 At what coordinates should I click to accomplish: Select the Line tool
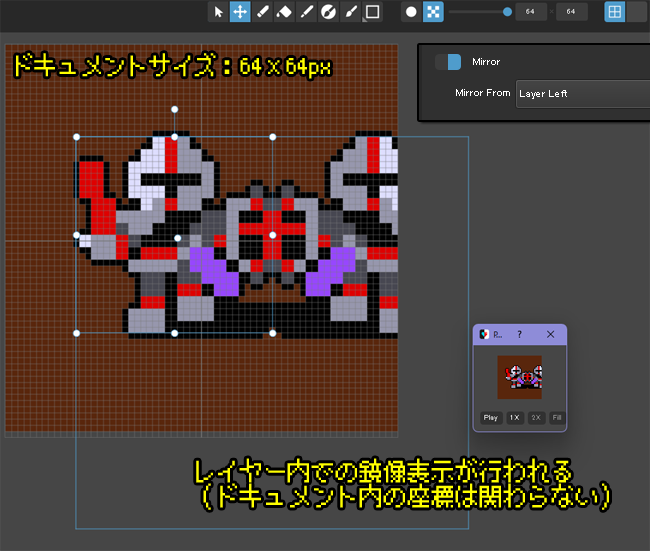pyautogui.click(x=306, y=12)
